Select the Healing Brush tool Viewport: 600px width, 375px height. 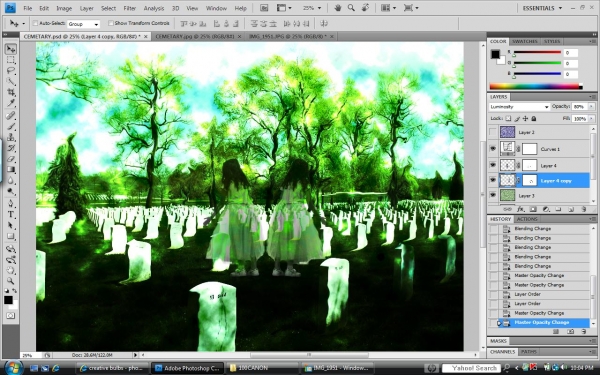click(11, 116)
